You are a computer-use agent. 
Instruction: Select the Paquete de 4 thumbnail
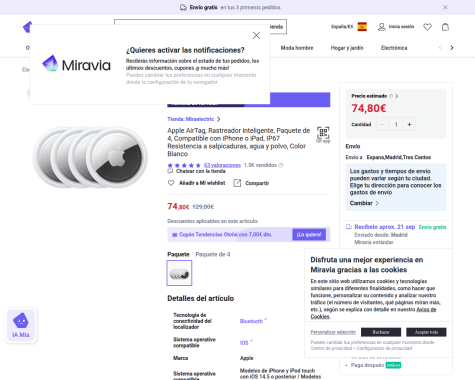[179, 273]
